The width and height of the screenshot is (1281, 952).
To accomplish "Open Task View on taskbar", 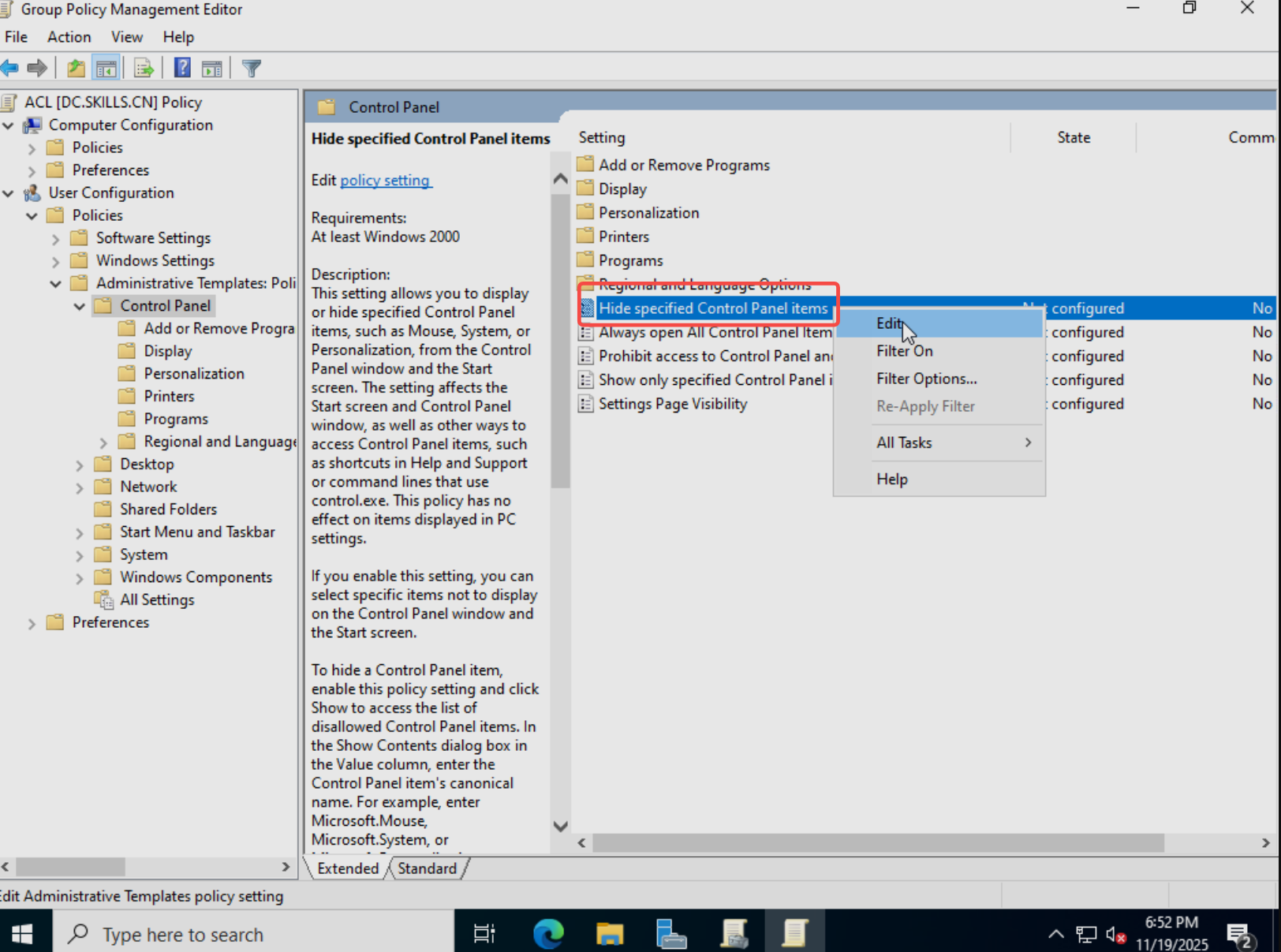I will (484, 934).
